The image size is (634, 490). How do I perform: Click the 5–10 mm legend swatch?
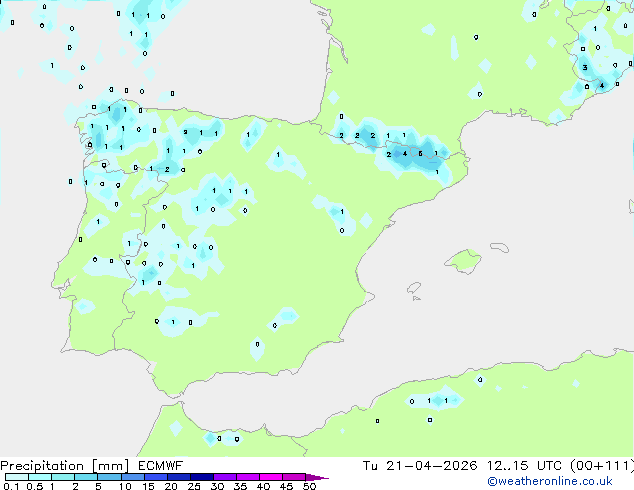pos(109,477)
